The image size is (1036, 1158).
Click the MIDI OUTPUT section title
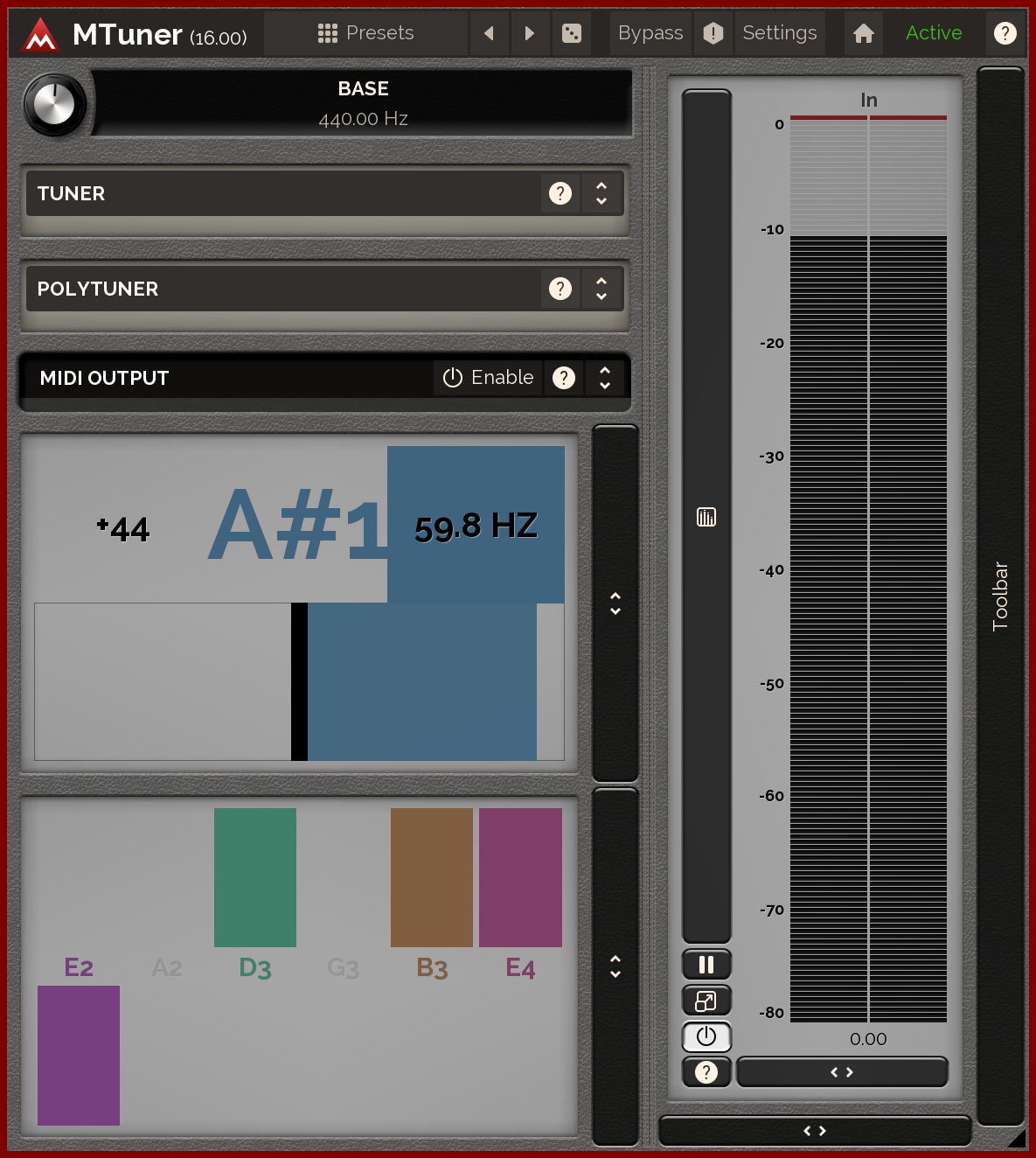[x=104, y=378]
